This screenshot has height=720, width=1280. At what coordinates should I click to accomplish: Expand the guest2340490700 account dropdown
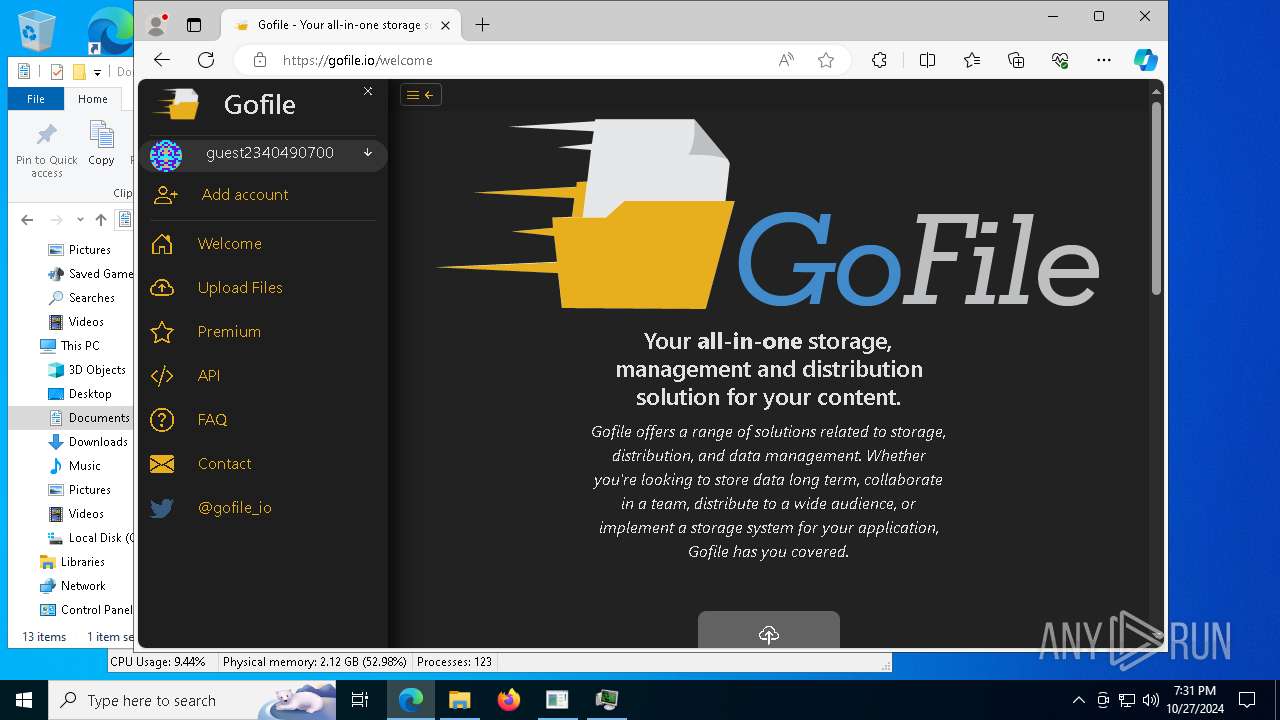(x=368, y=153)
